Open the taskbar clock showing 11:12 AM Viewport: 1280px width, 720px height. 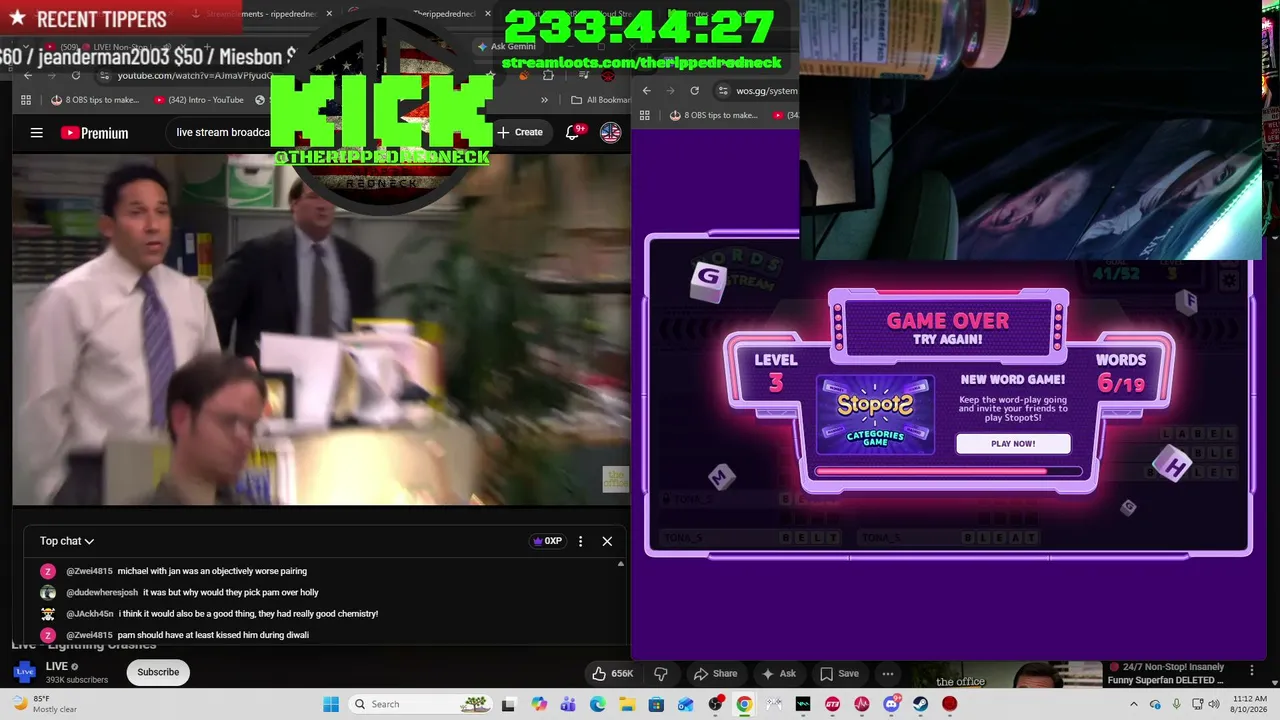coord(1250,704)
